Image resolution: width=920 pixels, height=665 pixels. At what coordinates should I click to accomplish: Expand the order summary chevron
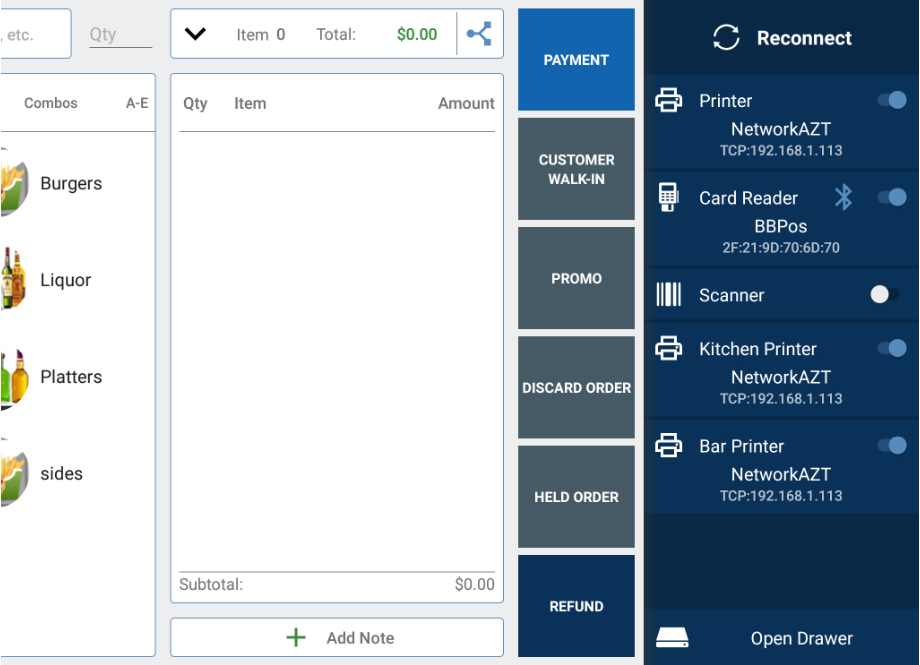[196, 34]
